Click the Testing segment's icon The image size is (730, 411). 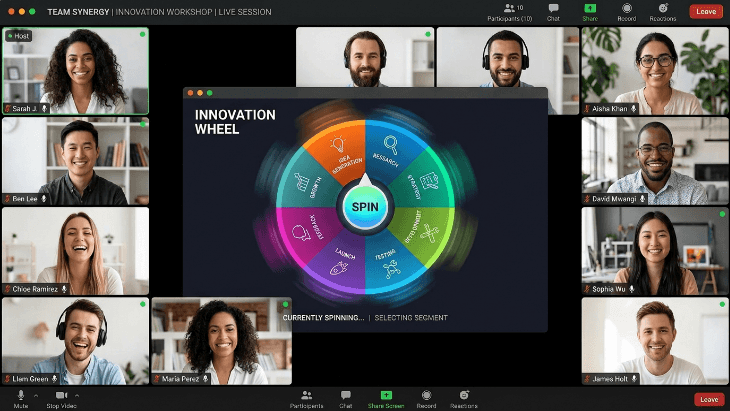(x=392, y=269)
